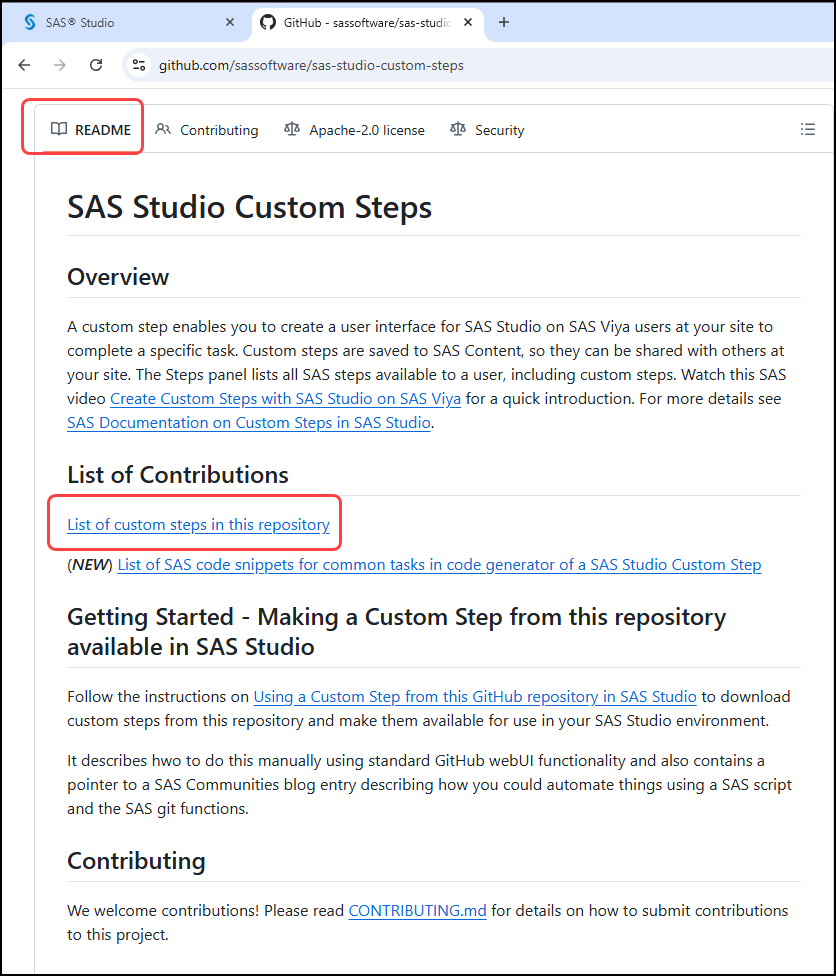Click the github.com address bar URL
Image resolution: width=836 pixels, height=976 pixels.
[311, 65]
